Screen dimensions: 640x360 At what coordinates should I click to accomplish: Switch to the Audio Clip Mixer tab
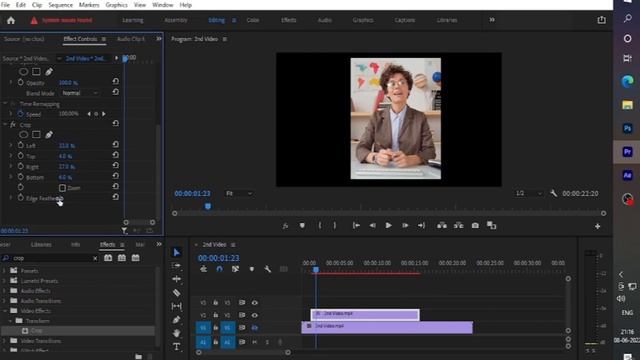pyautogui.click(x=131, y=39)
